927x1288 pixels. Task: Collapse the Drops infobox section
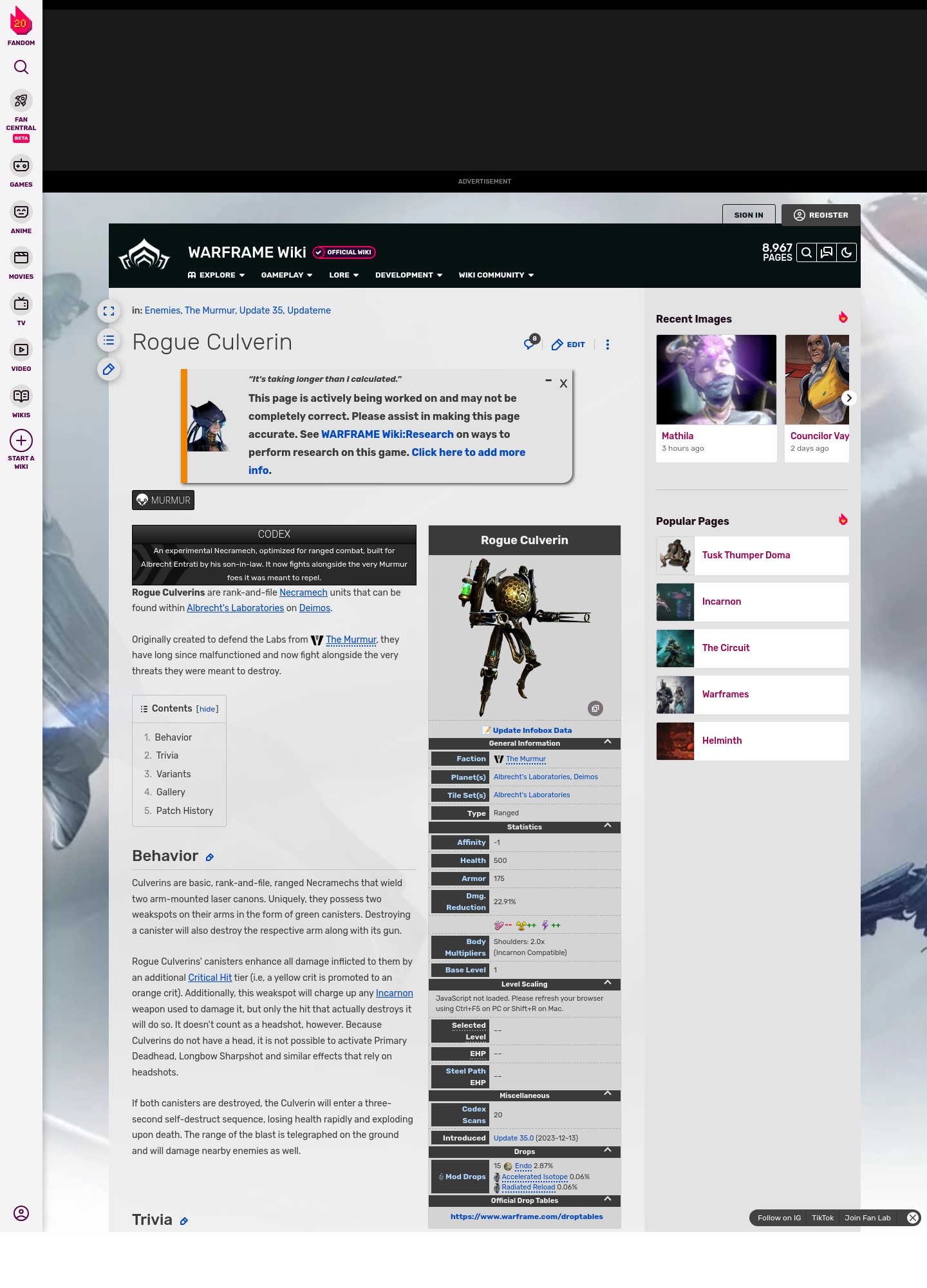pyautogui.click(x=608, y=1151)
